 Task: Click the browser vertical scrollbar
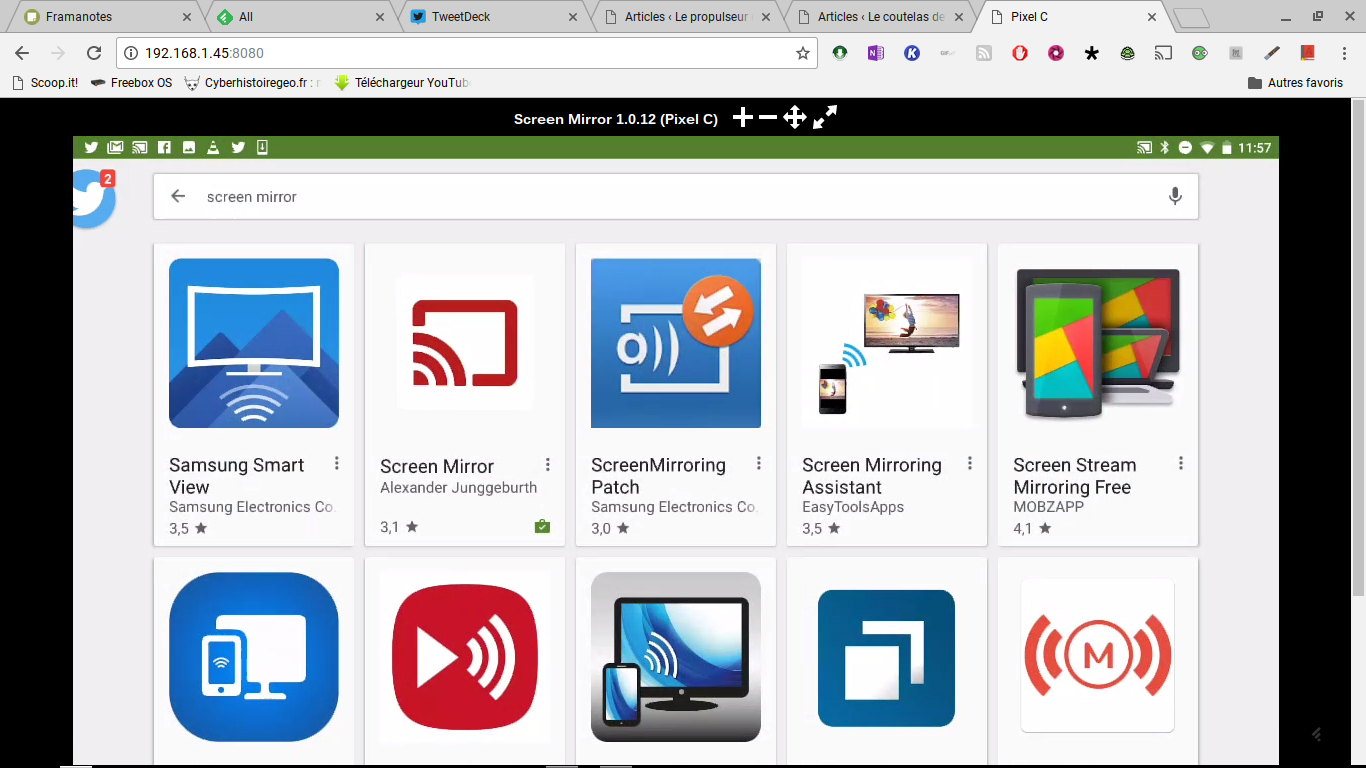click(x=1358, y=350)
